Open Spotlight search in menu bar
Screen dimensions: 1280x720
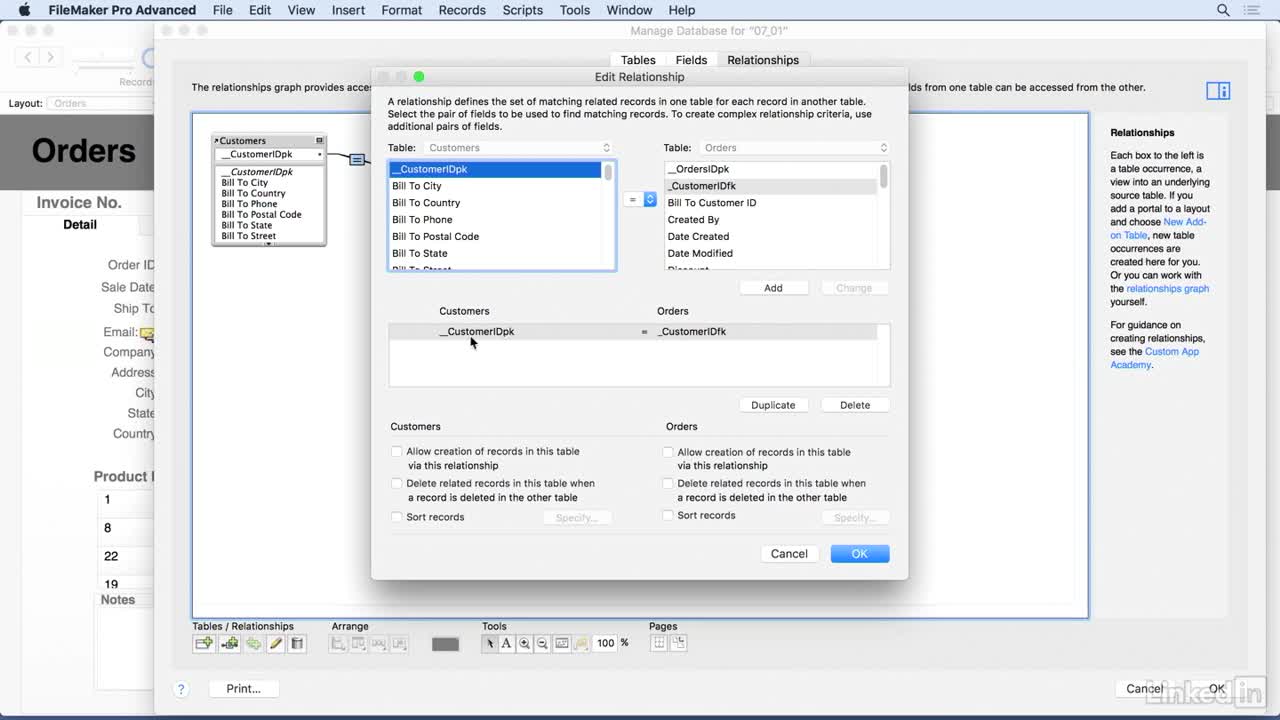pyautogui.click(x=1223, y=10)
